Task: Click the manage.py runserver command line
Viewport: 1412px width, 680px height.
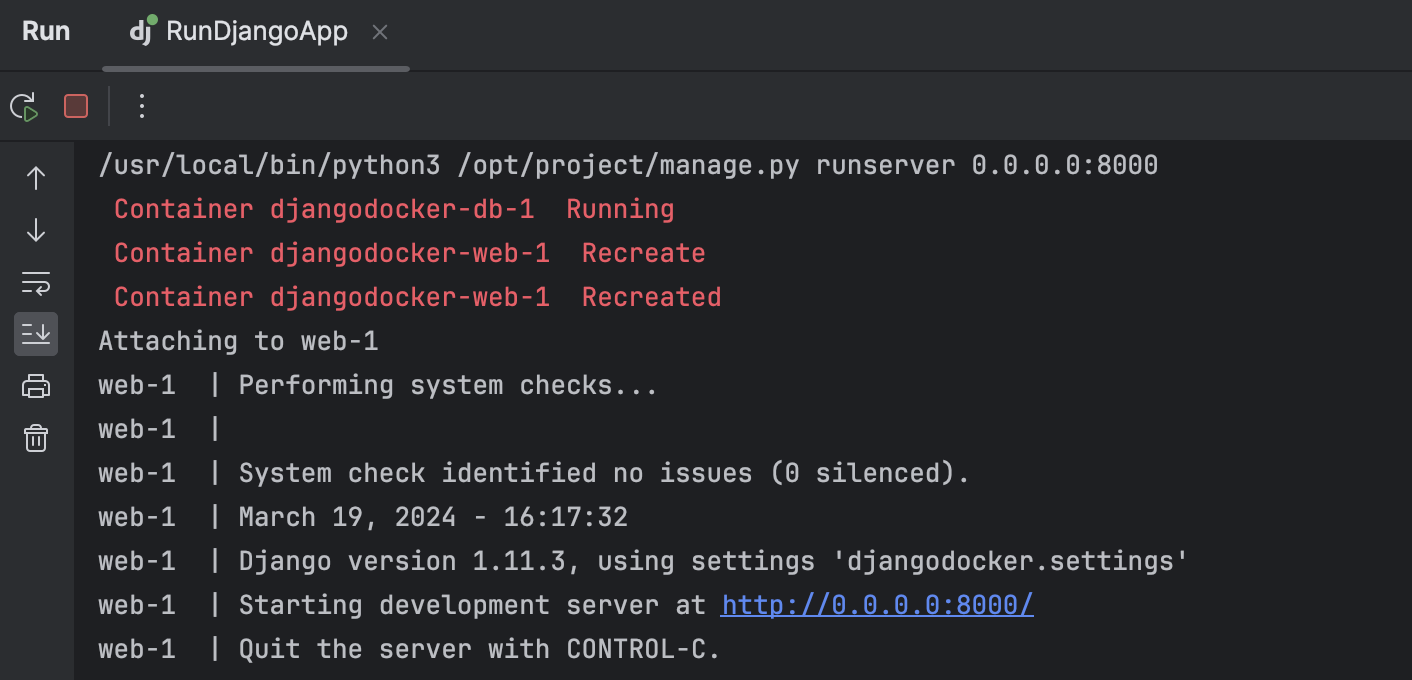Action: point(628,165)
